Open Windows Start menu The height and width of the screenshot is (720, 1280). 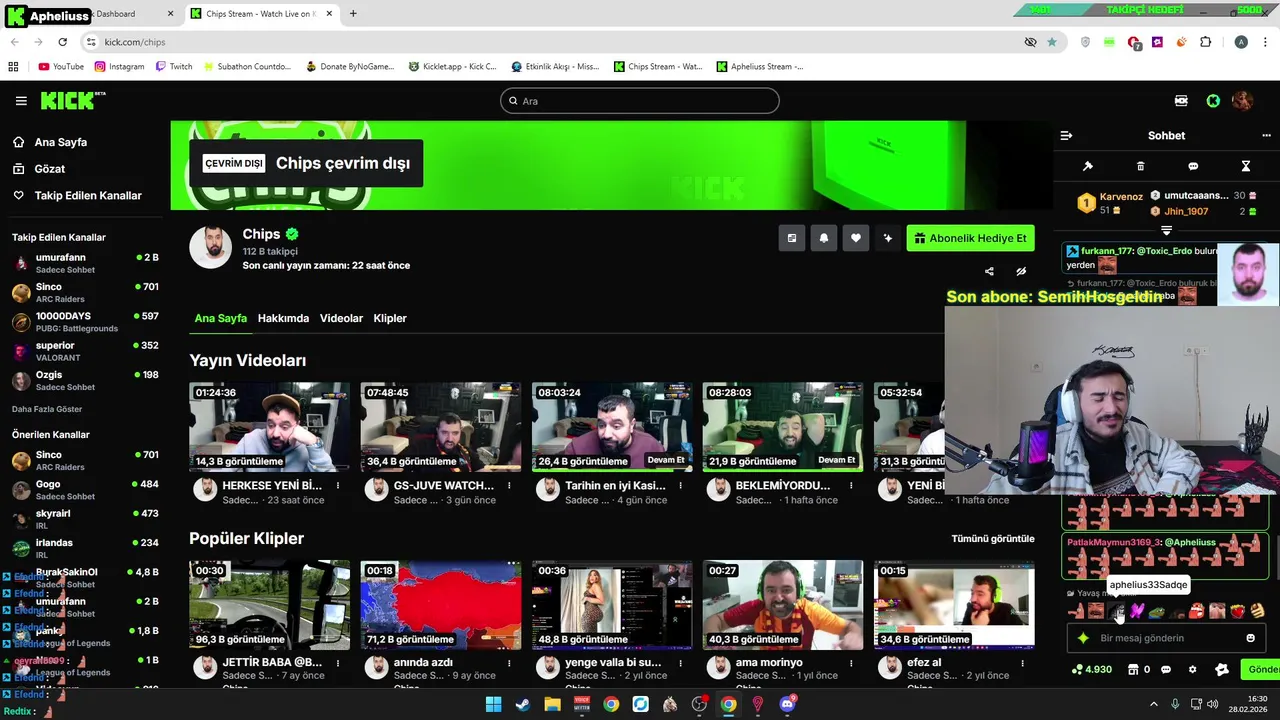[x=494, y=704]
